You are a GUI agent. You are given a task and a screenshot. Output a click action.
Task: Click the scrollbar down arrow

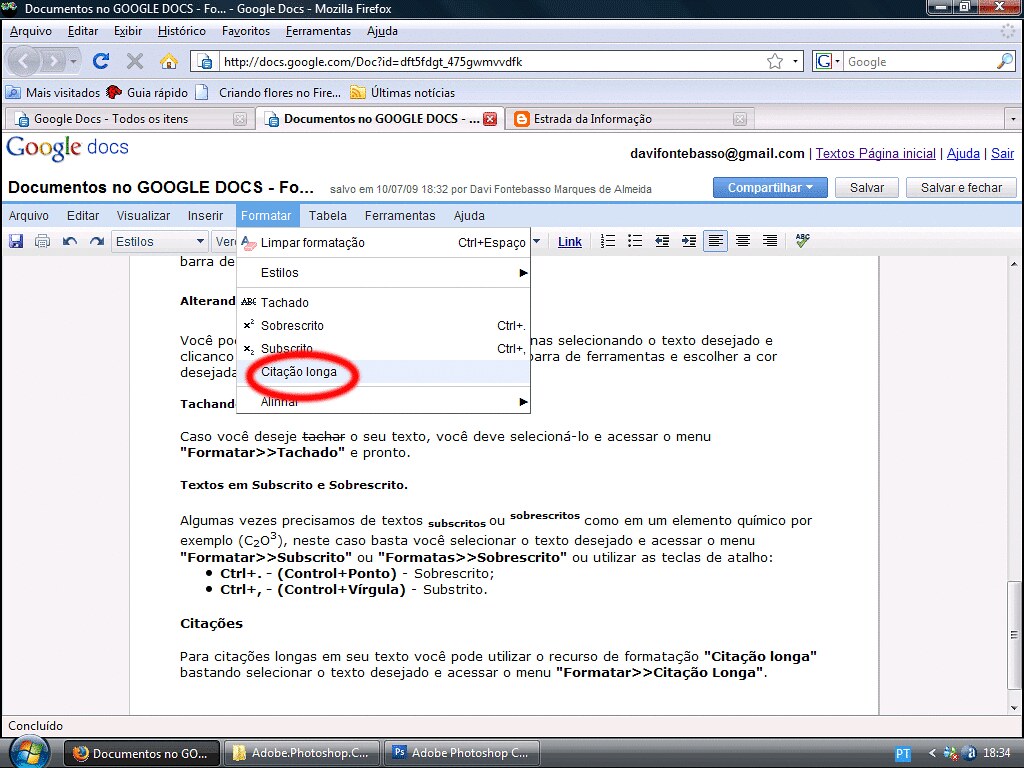(x=1014, y=708)
